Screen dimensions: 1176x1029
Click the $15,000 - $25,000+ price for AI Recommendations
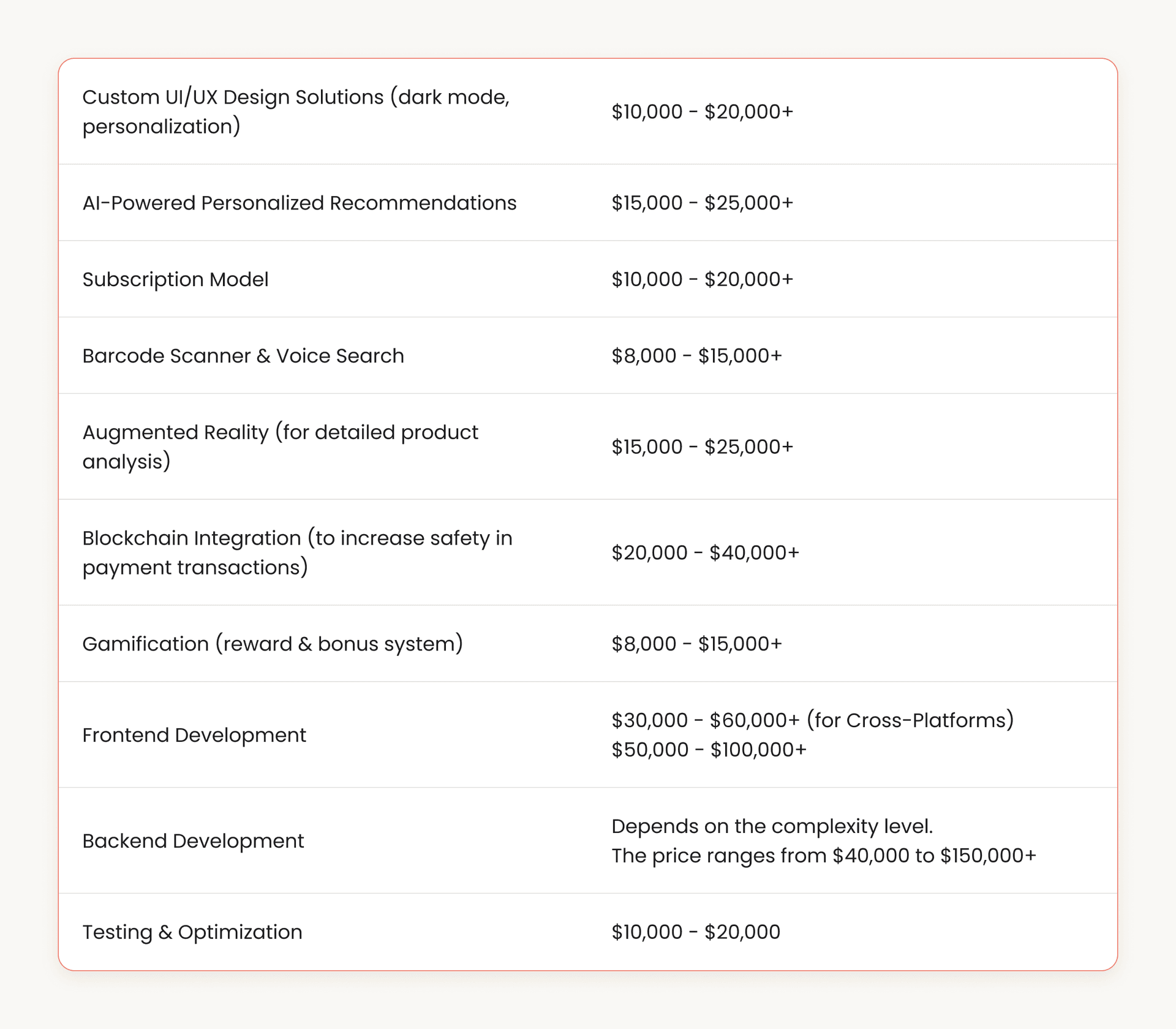pyautogui.click(x=702, y=202)
